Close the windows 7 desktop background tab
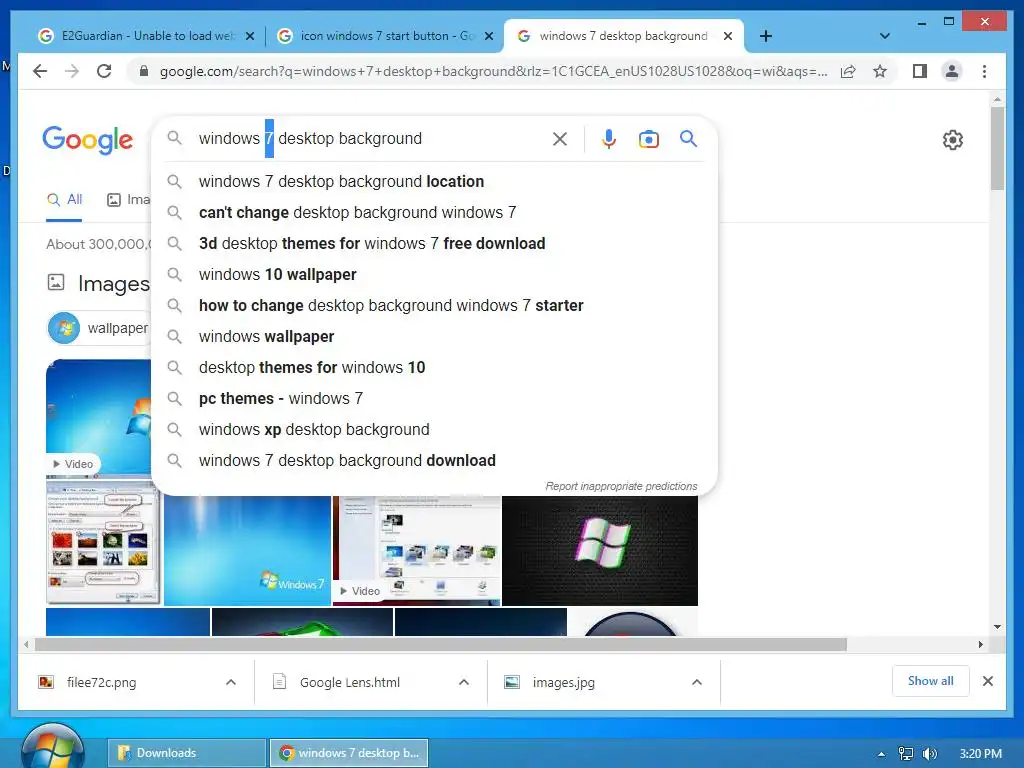The height and width of the screenshot is (768, 1024). click(728, 36)
